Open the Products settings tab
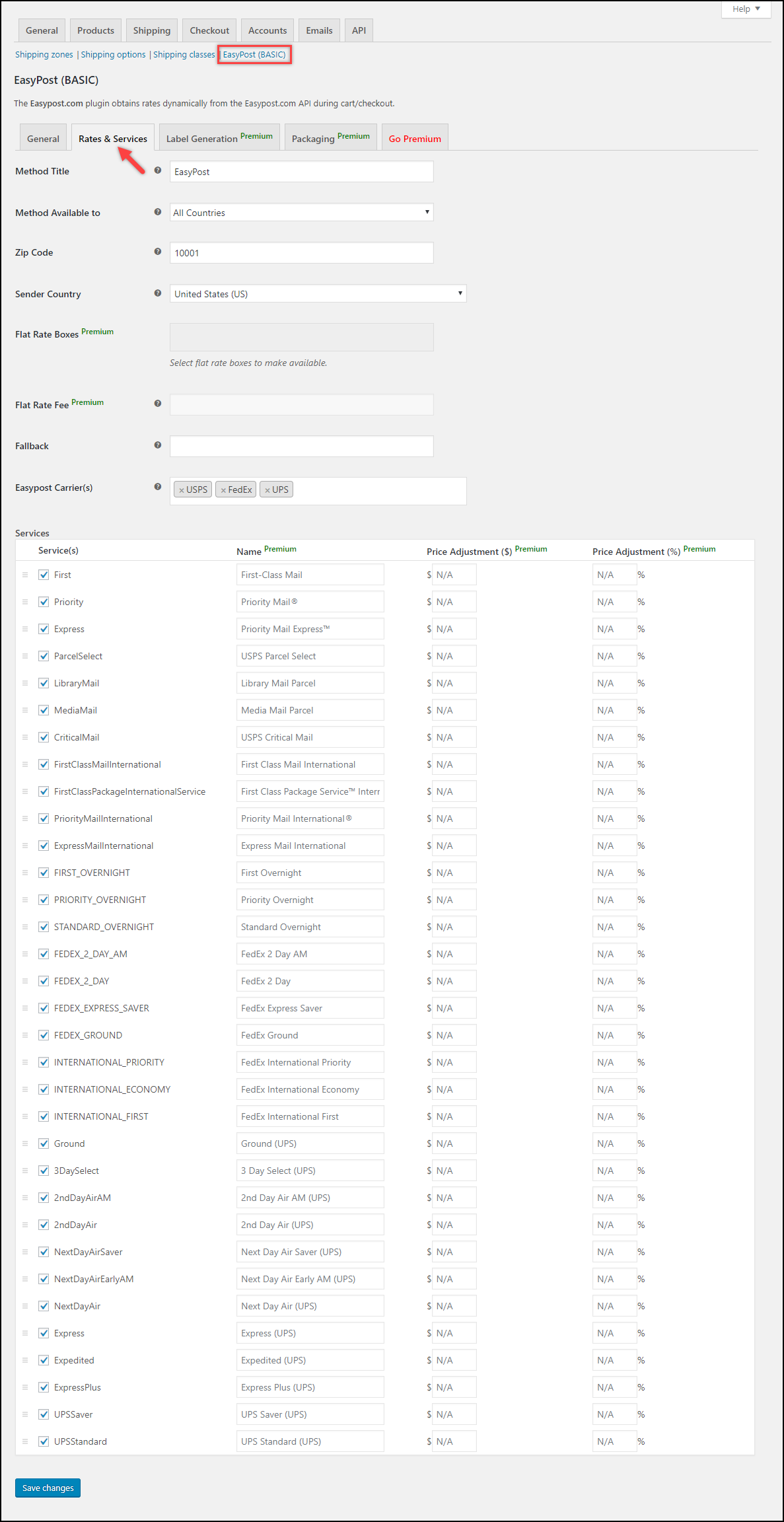Screen dimensions: 784x1522 96,30
